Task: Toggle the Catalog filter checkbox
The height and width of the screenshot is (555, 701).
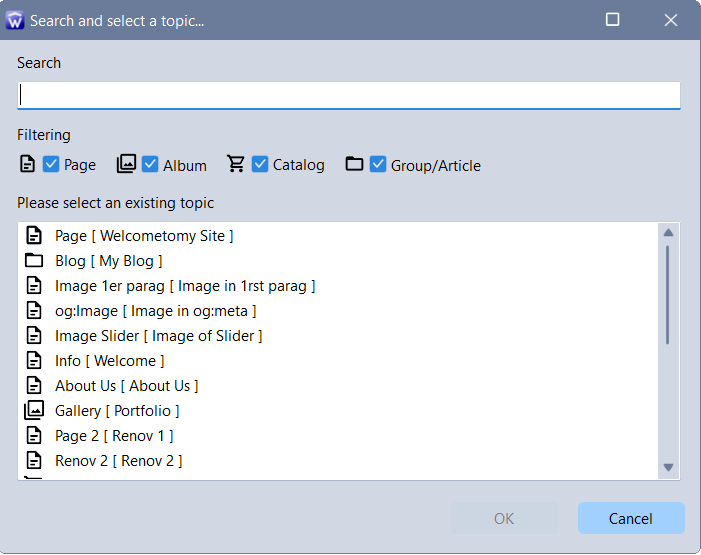Action: click(260, 164)
